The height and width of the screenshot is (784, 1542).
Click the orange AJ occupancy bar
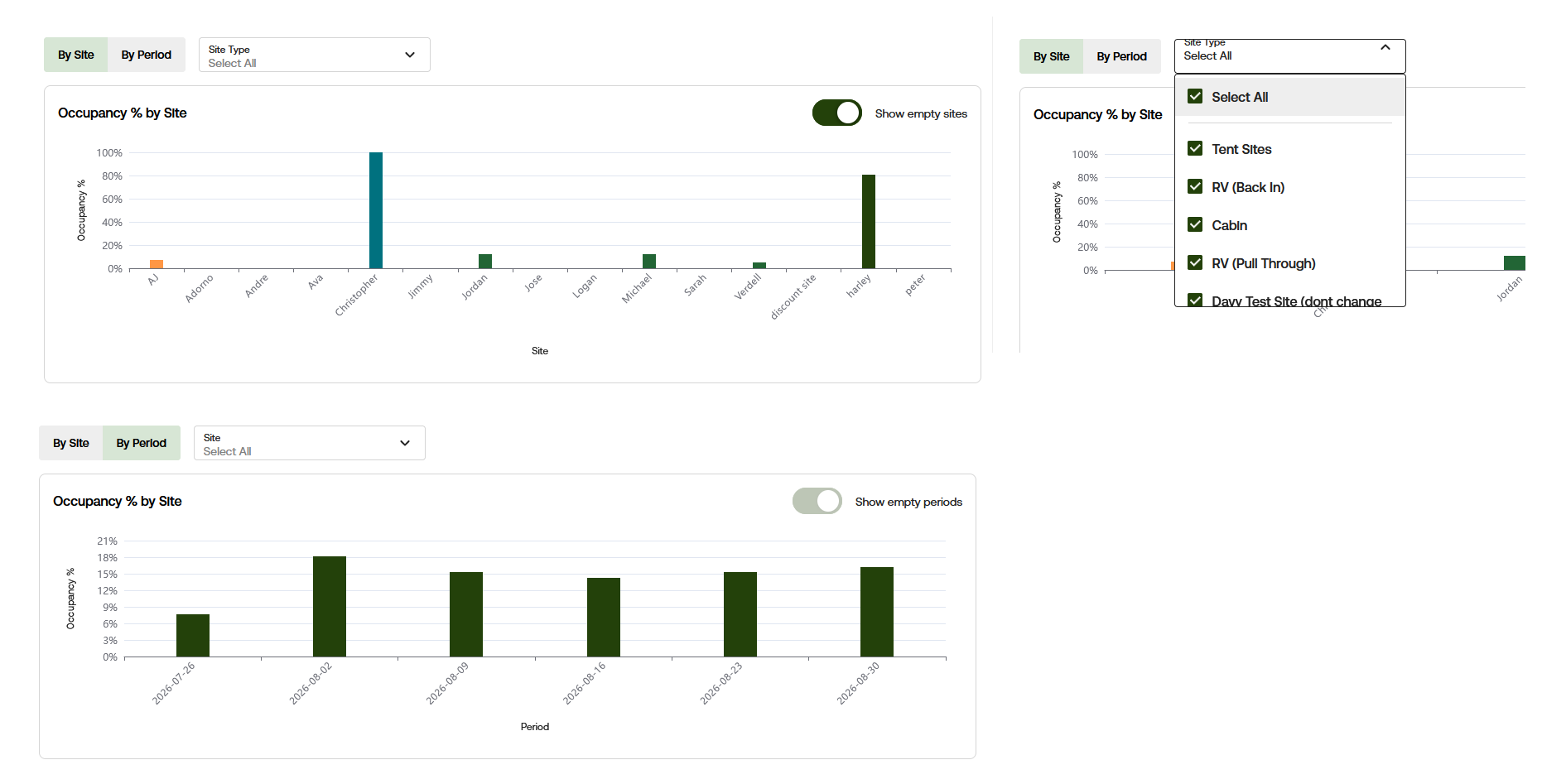click(x=157, y=264)
